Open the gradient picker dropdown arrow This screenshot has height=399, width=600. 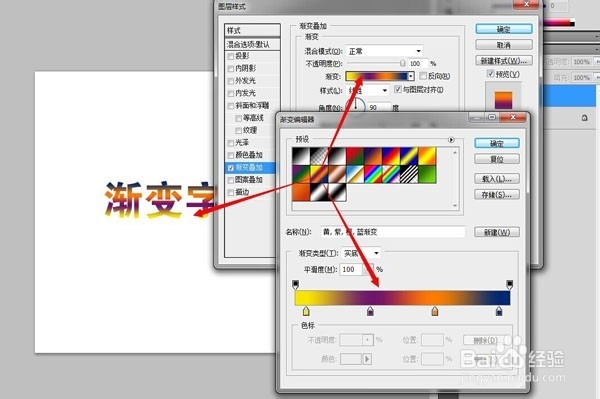(x=411, y=76)
